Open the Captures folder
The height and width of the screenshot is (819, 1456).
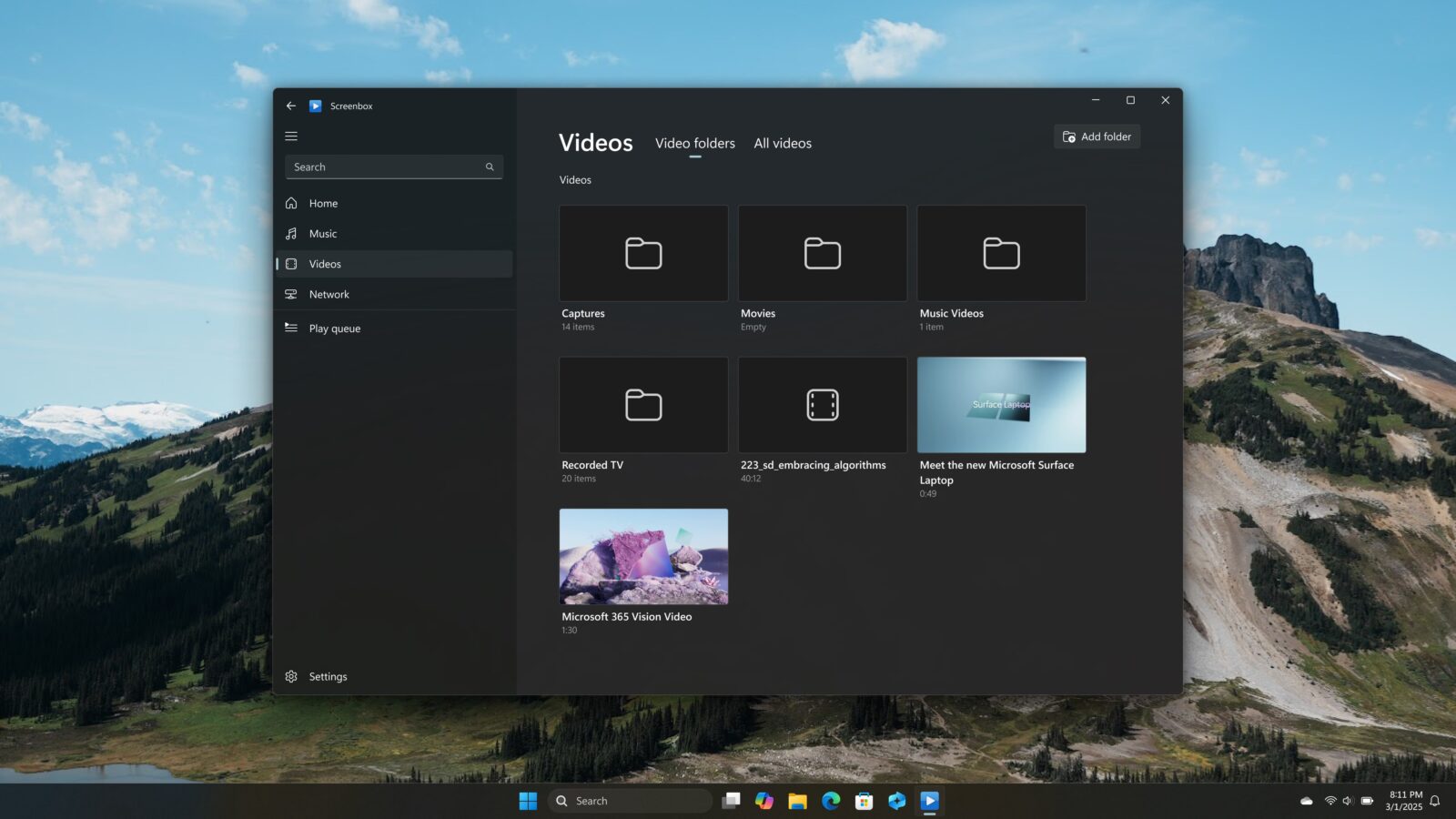[643, 254]
